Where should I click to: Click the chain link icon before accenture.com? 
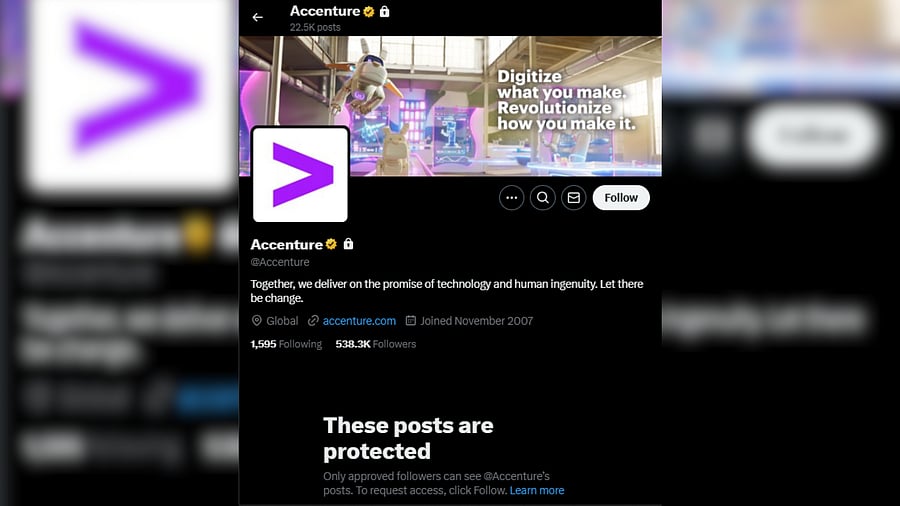click(313, 321)
